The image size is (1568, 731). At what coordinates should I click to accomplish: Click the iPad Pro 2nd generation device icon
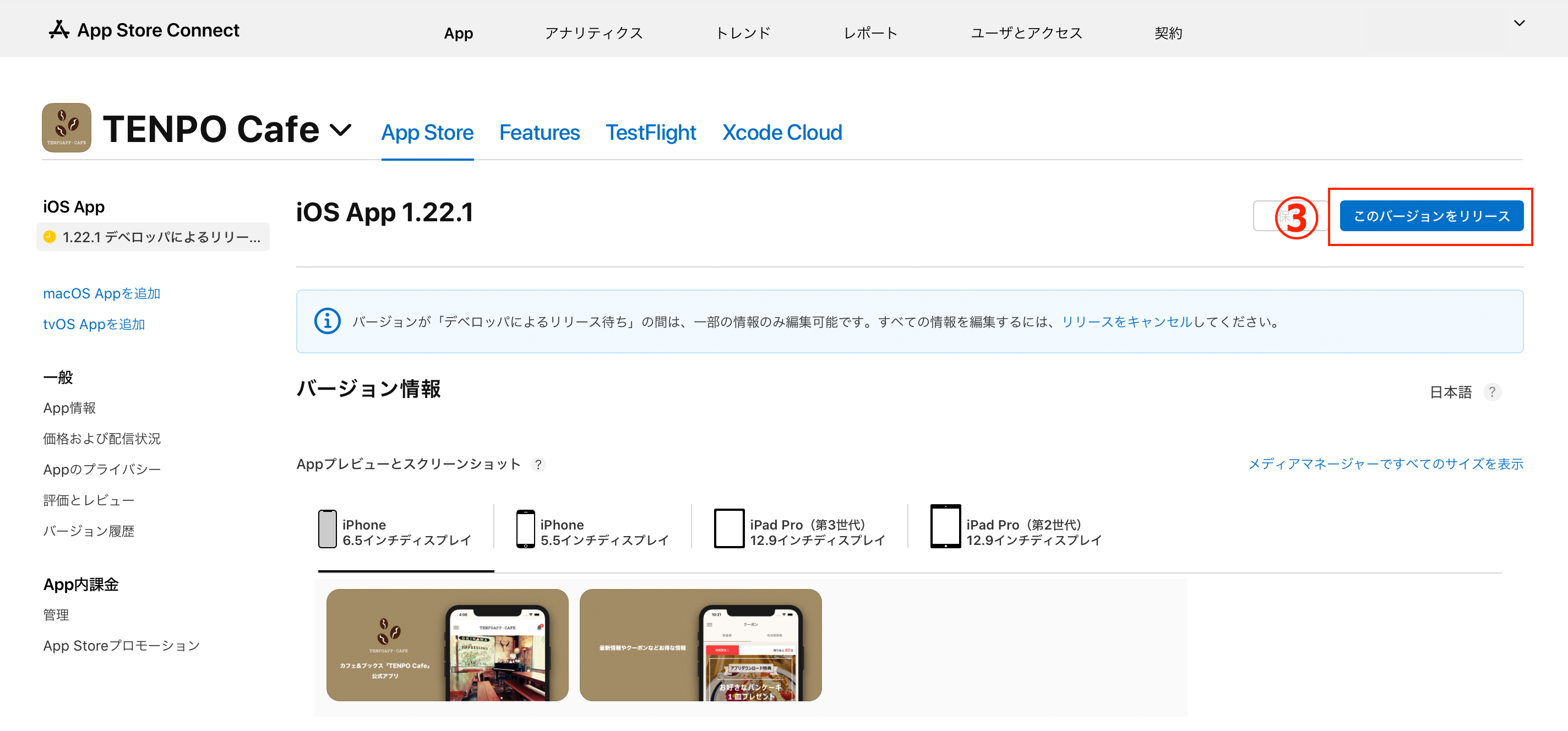[x=945, y=526]
